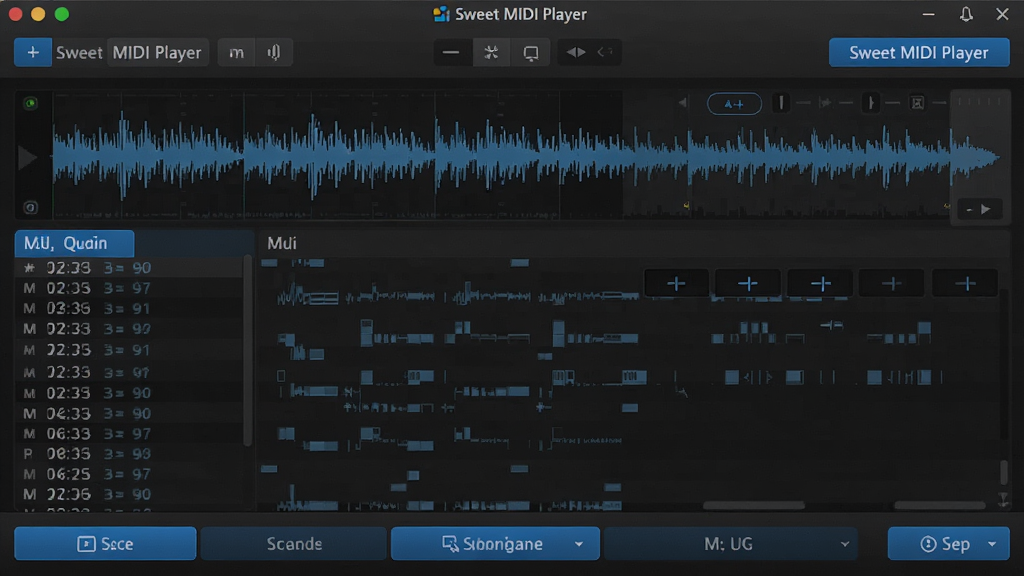Switch to the MIDI Player tab
The height and width of the screenshot is (576, 1024).
157,52
